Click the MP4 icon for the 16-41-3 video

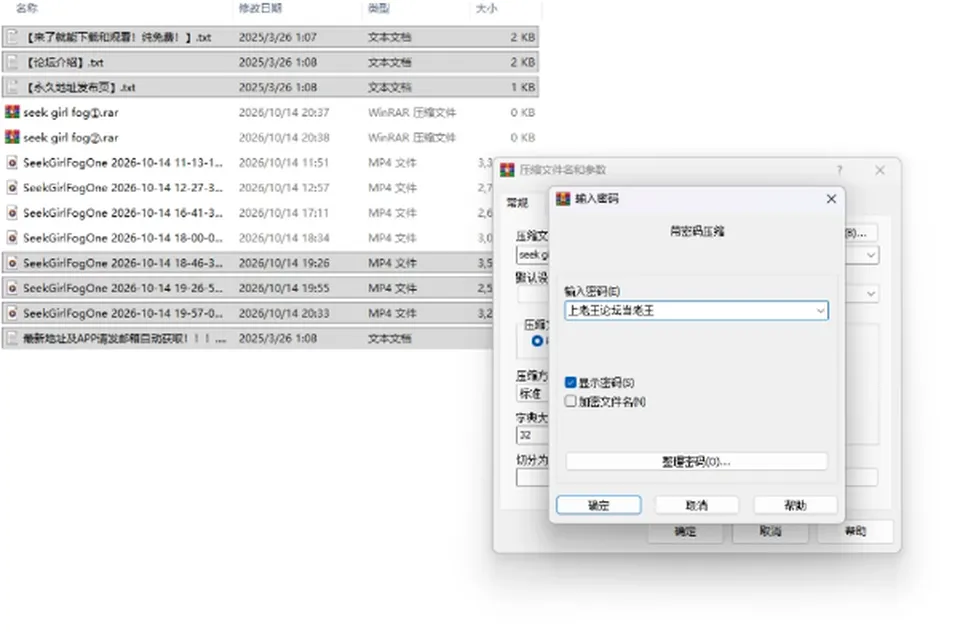[12, 213]
